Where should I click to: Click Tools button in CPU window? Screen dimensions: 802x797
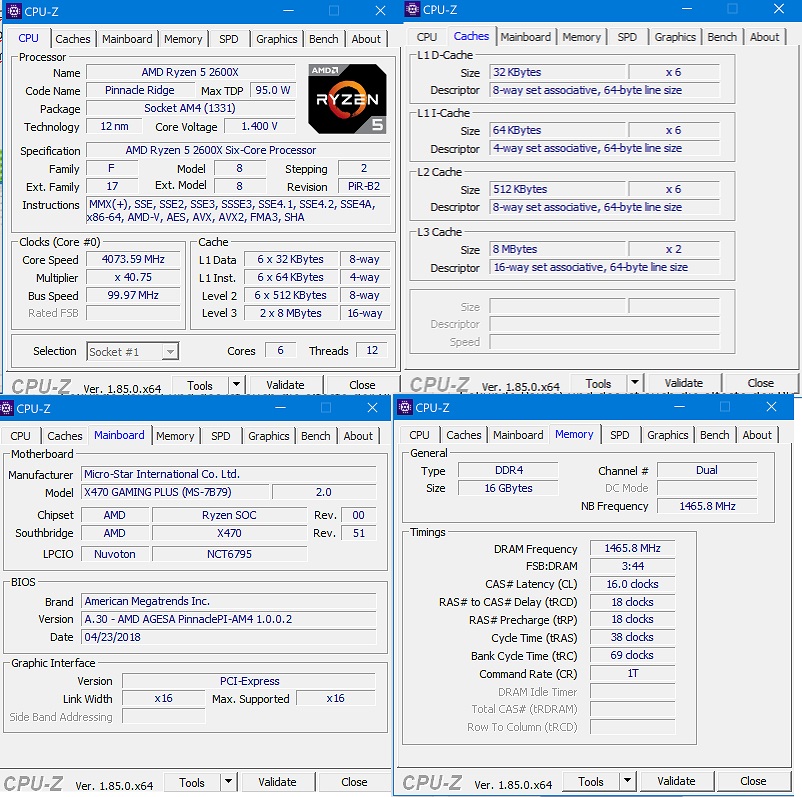(x=200, y=385)
